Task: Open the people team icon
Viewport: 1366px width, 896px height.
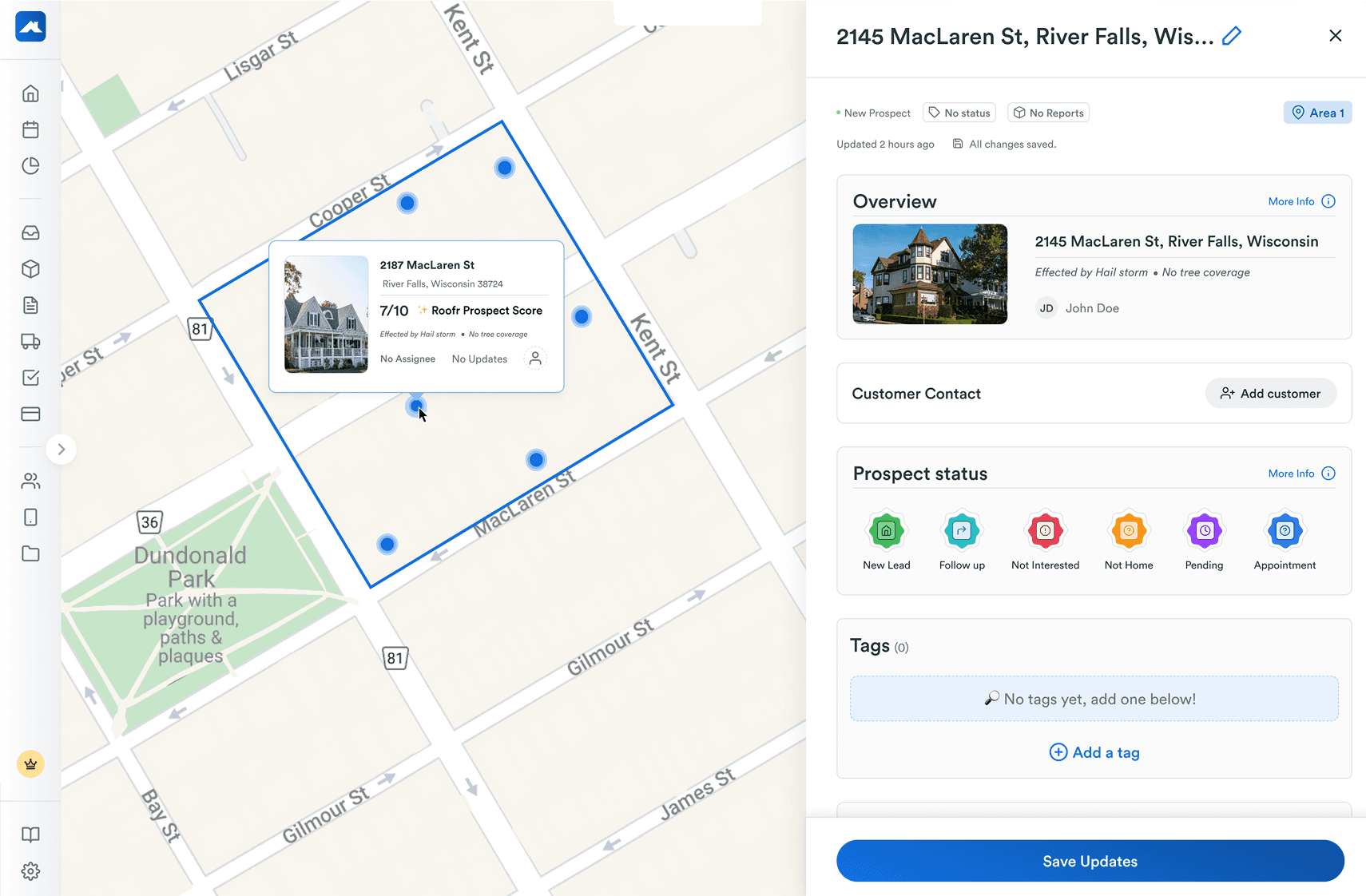Action: 30,481
